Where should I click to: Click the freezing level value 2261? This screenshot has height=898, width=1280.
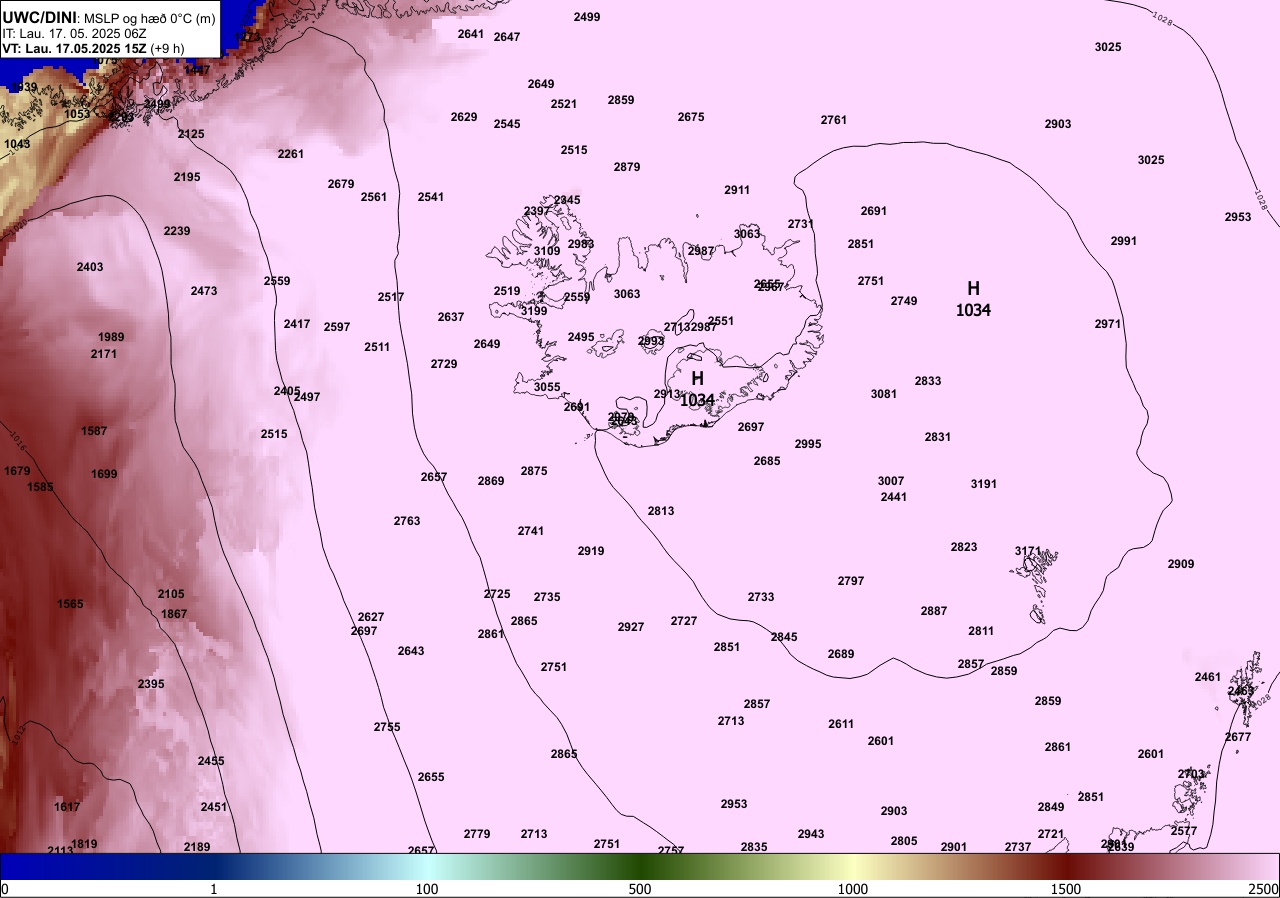pyautogui.click(x=291, y=154)
